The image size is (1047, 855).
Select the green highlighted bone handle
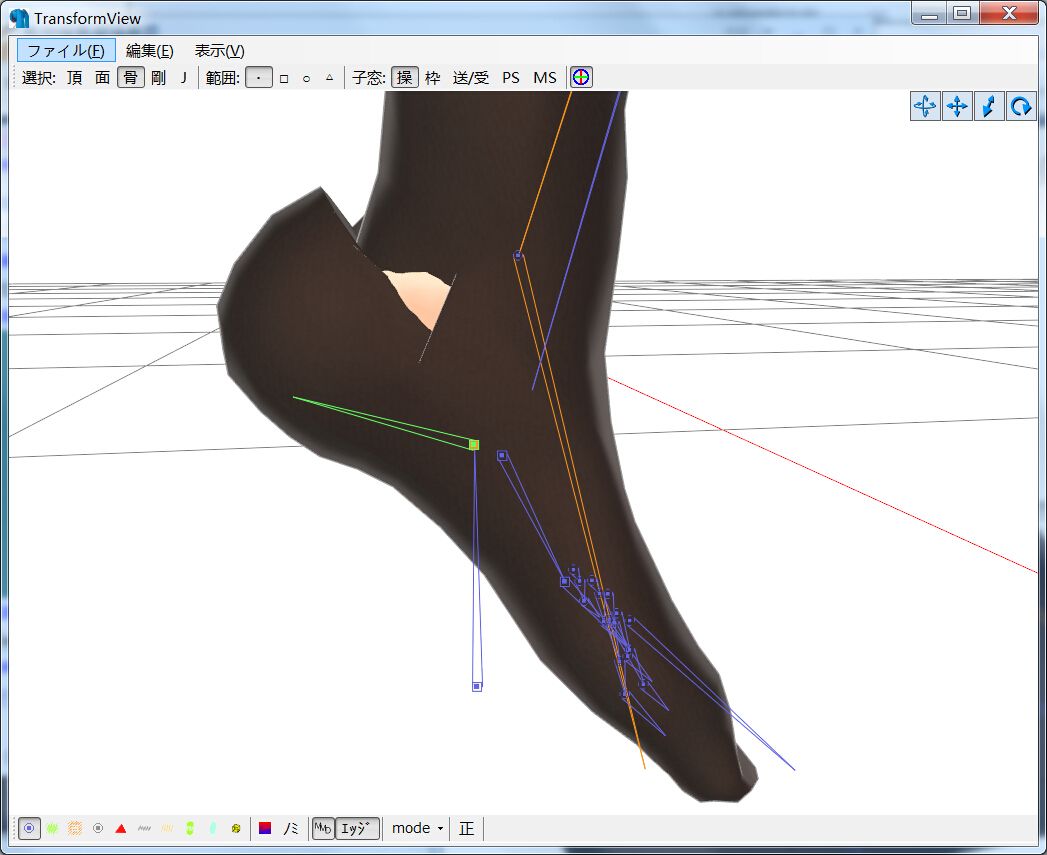pyautogui.click(x=474, y=444)
